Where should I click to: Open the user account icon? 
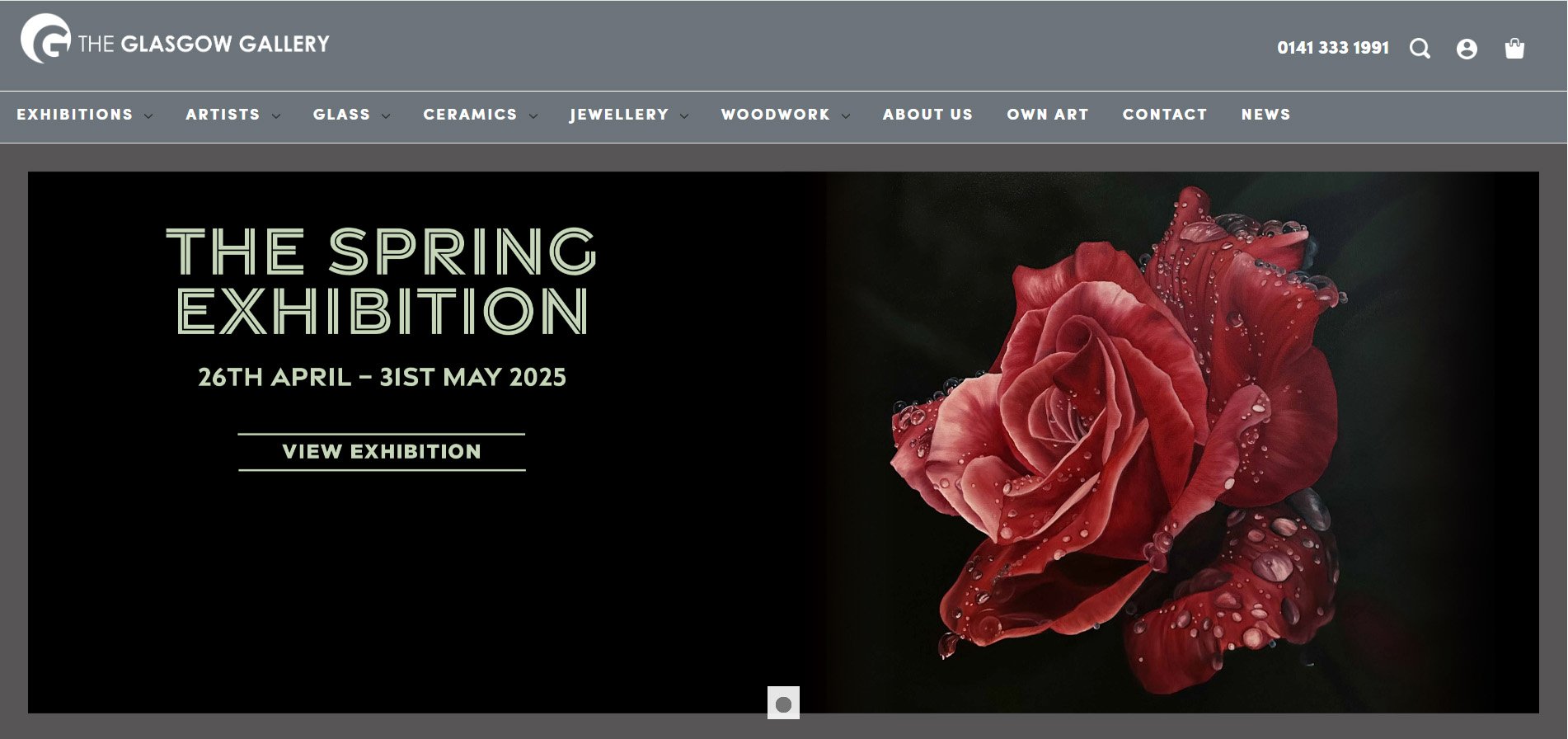click(x=1467, y=49)
